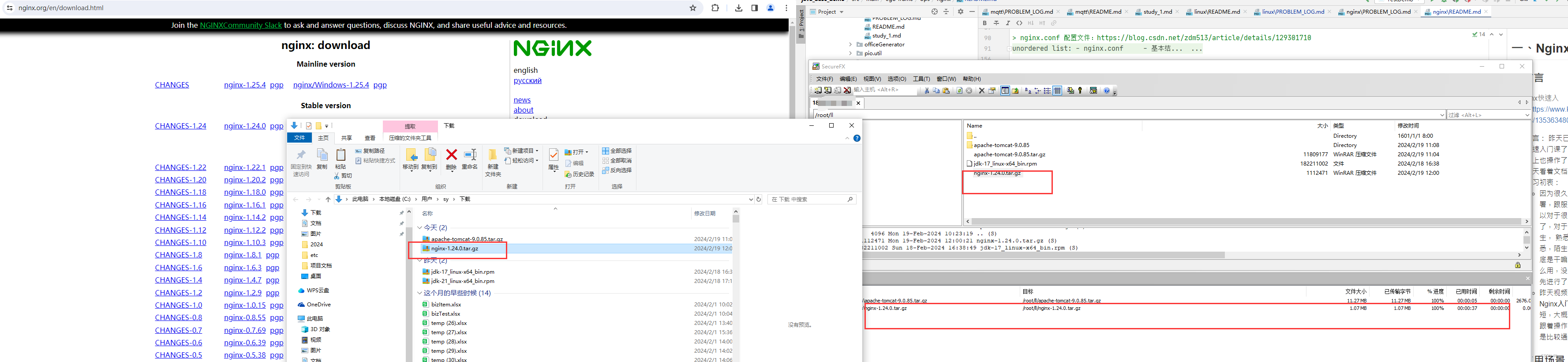1568x362 pixels.
Task: Select jdk-21_linux-x64_bin.rpm in Explorer list
Action: (x=463, y=281)
